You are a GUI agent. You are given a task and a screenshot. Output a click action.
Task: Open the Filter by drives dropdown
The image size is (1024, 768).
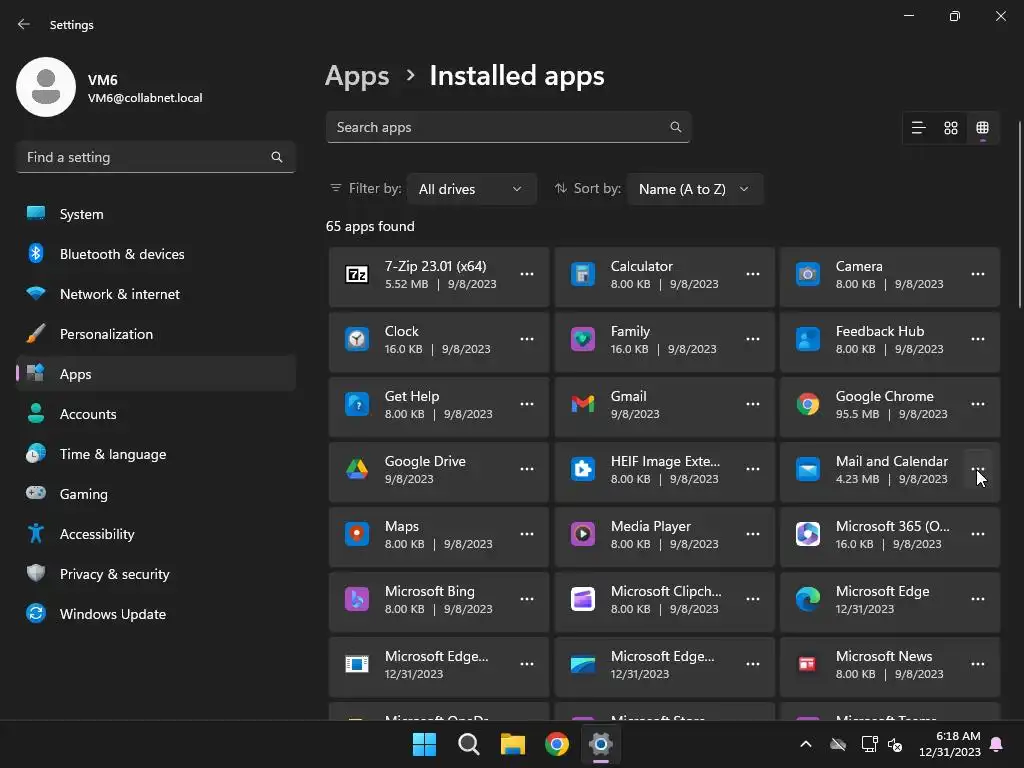(x=471, y=189)
